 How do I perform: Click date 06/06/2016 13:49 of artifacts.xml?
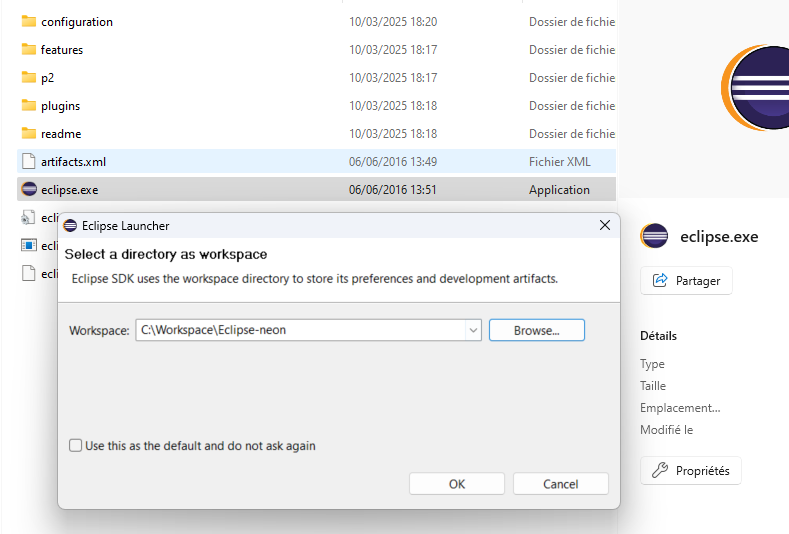393,162
